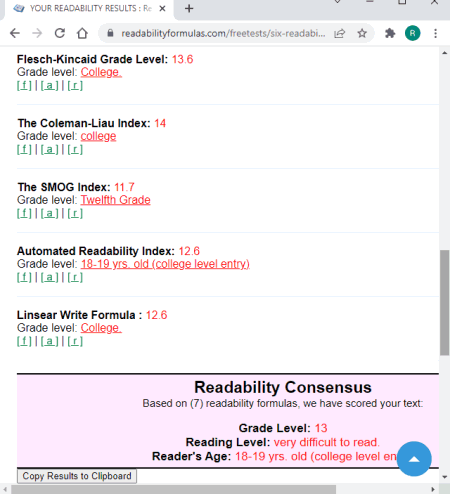The image size is (450, 494).
Task: Click the Coleman-Liau score 14
Action: coord(160,123)
